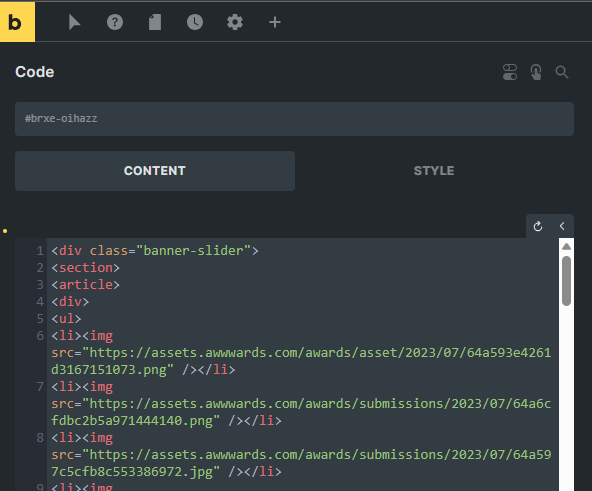
Task: Click the <ul> tag on line 5
Action: tap(66, 319)
